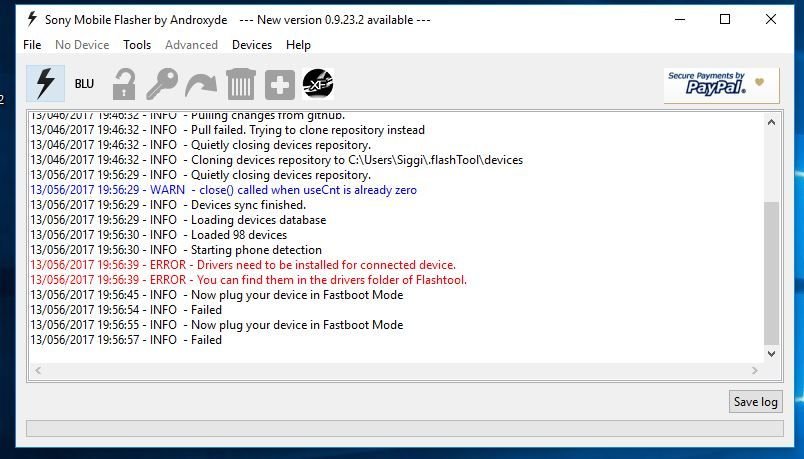
Task: Open the Help menu
Action: click(x=298, y=45)
